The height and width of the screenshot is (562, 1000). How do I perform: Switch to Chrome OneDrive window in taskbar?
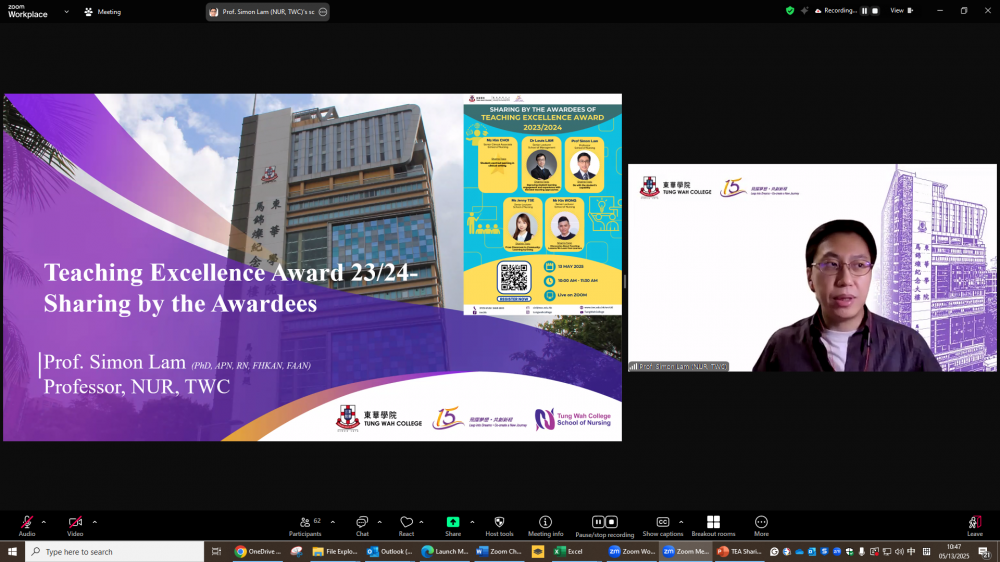click(x=258, y=551)
